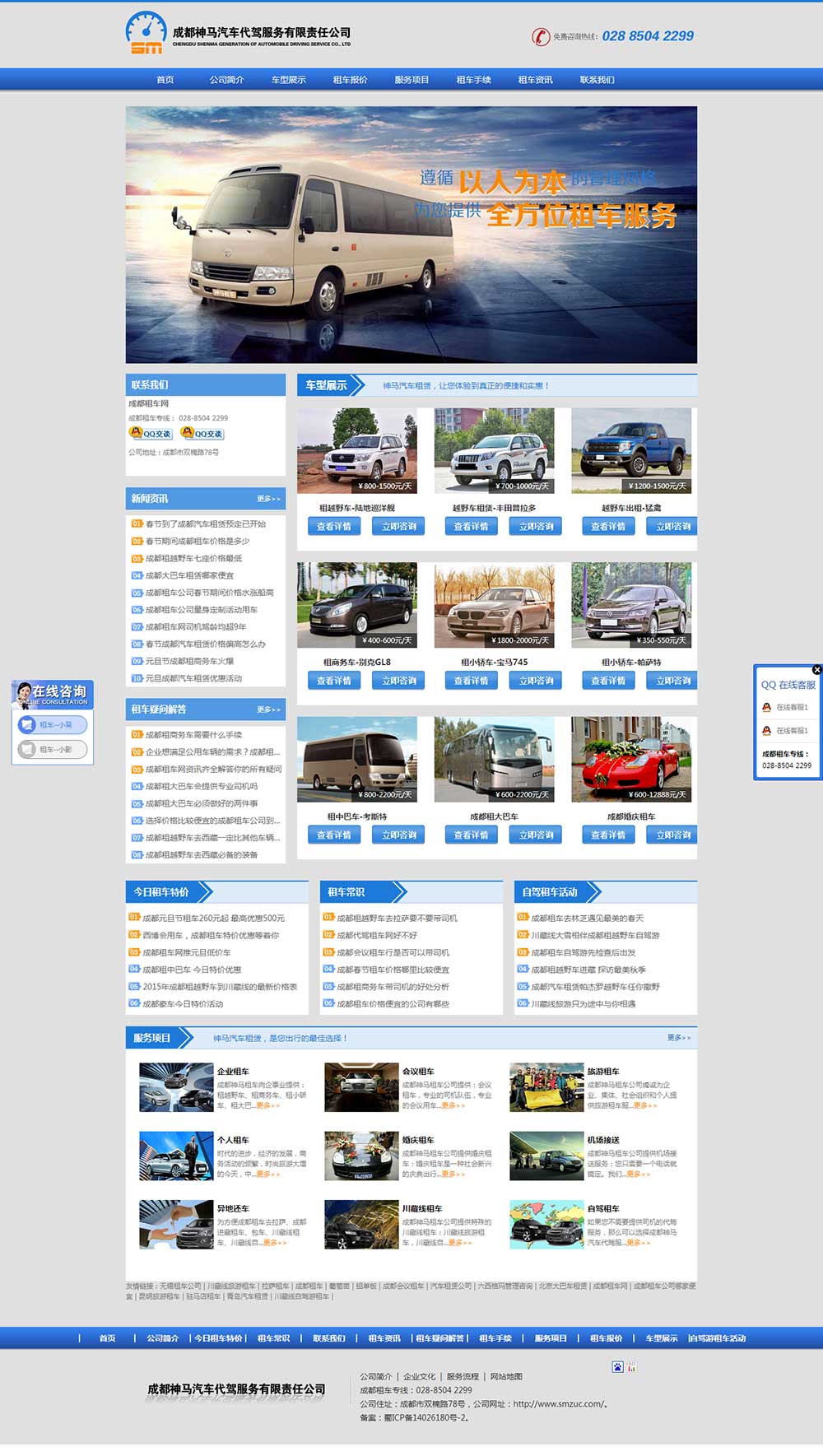This screenshot has width=823, height=1456.
Task: Click 立即咨询 under 宝马745
Action: tap(536, 681)
